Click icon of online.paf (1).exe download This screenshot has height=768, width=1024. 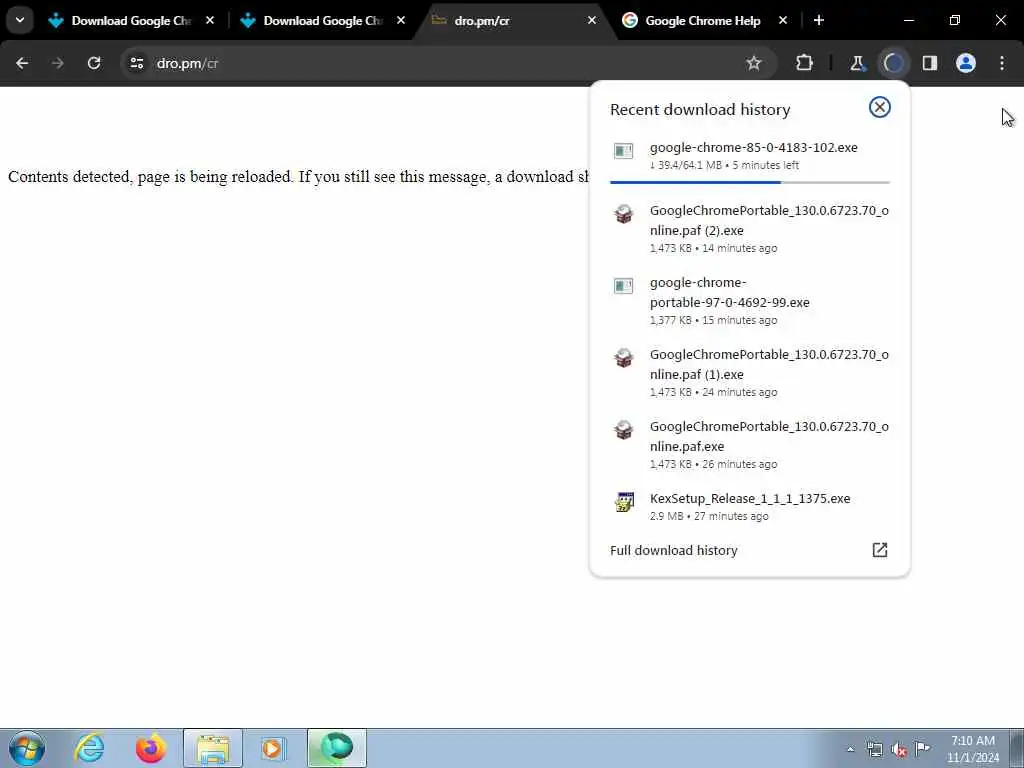click(x=624, y=357)
